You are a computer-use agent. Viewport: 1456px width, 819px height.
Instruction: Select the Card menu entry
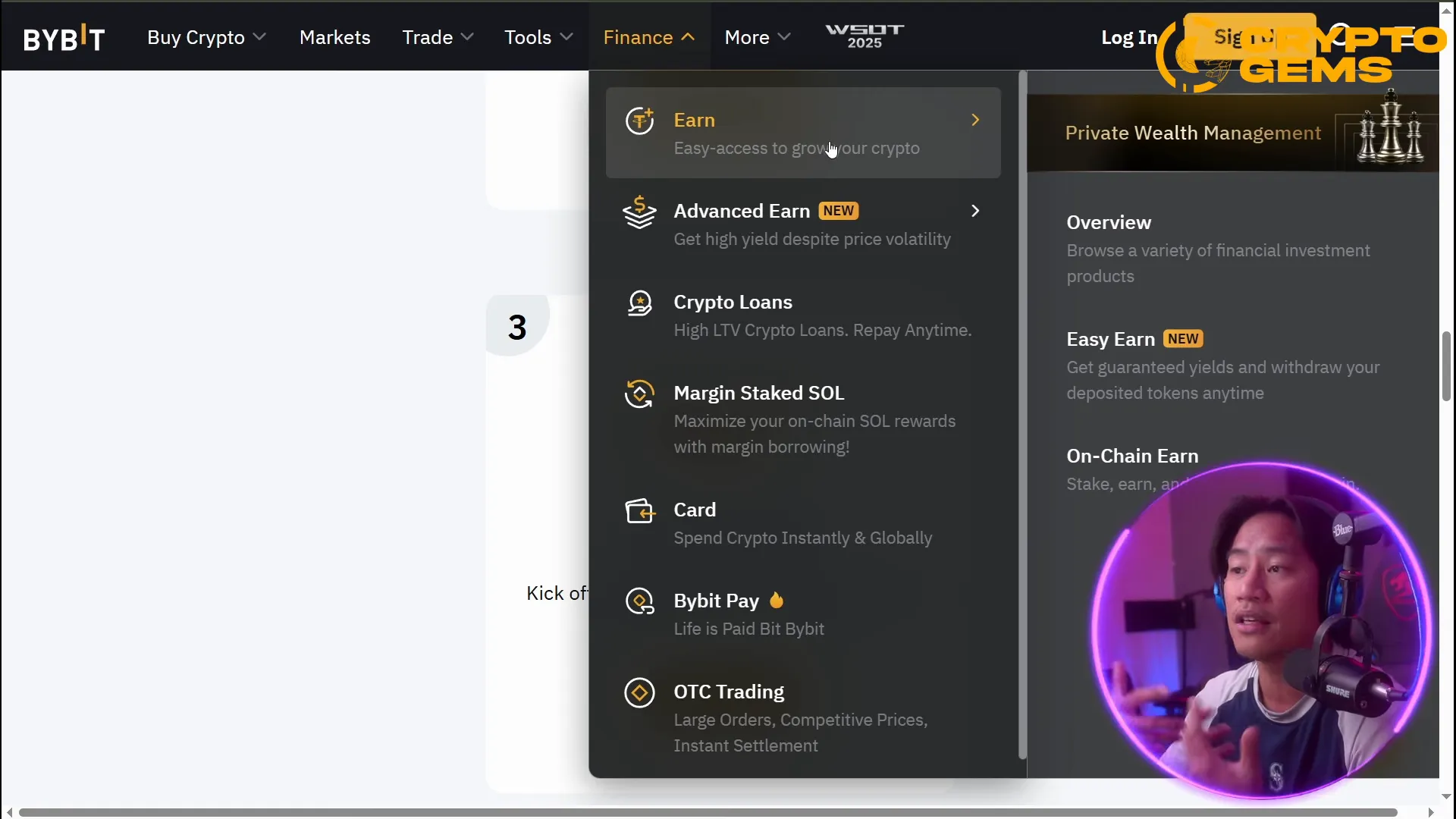point(803,522)
